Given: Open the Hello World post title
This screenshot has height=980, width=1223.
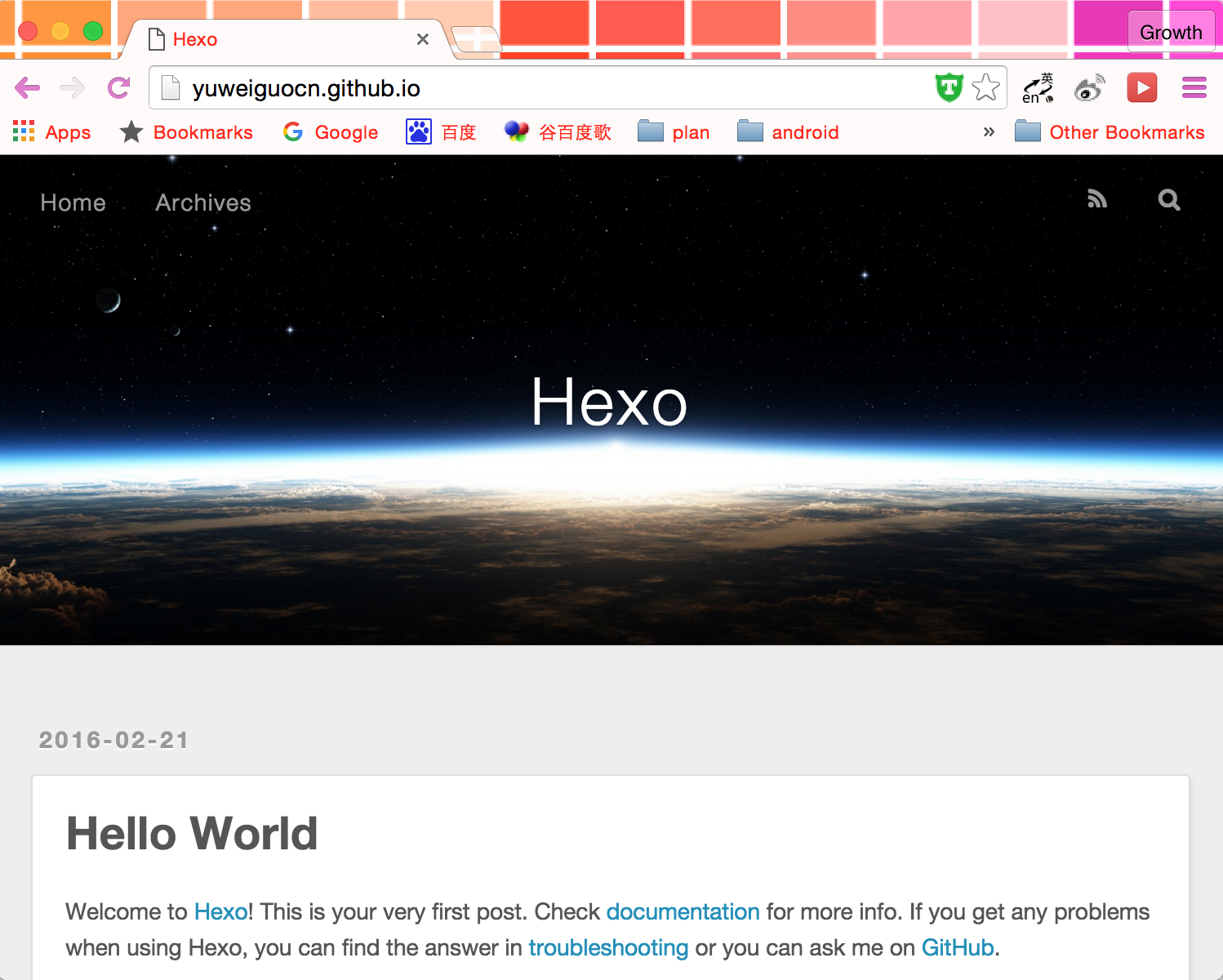Looking at the screenshot, I should 192,833.
